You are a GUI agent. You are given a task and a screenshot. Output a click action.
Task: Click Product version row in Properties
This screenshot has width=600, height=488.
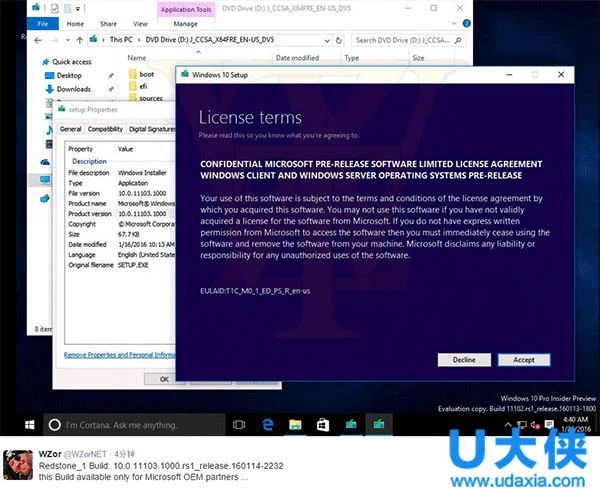[x=121, y=214]
